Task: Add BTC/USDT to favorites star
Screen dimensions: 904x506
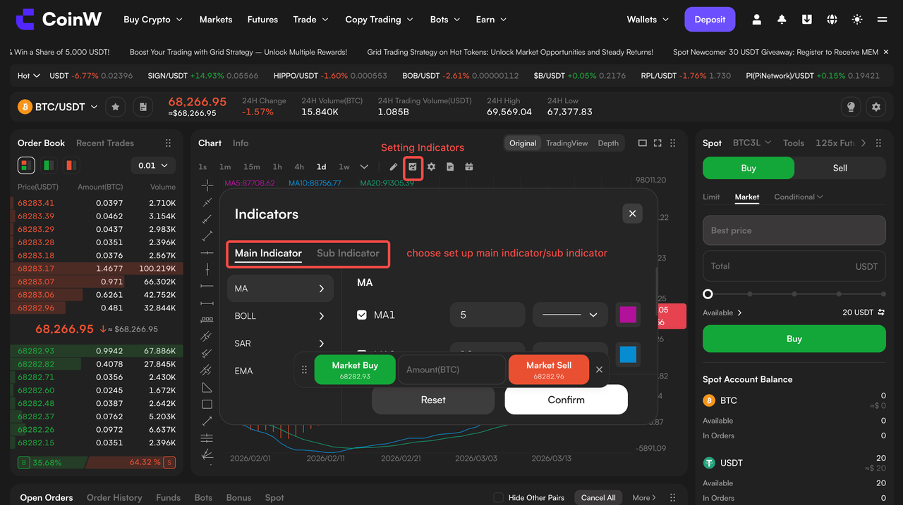Action: (x=115, y=107)
